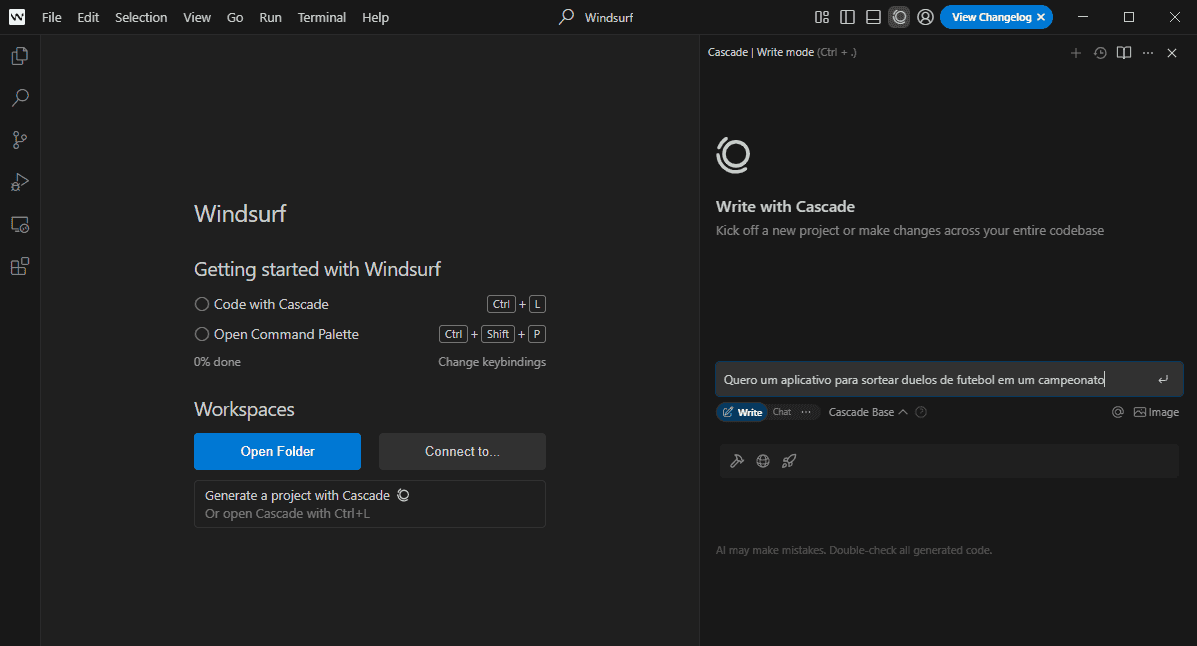Attach an Image to the prompt
This screenshot has height=646, width=1197.
pos(1156,412)
